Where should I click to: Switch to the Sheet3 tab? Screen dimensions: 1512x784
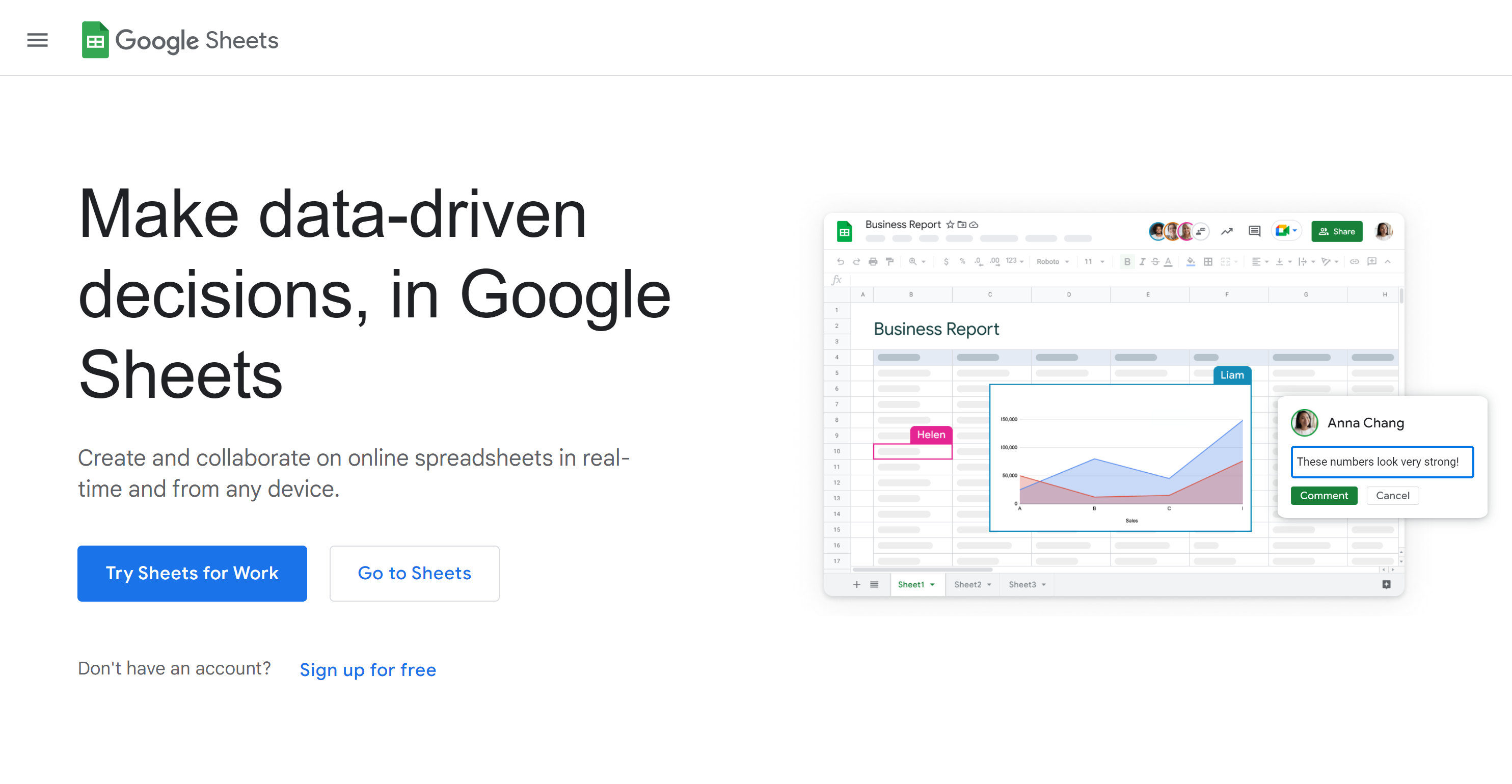[1027, 584]
